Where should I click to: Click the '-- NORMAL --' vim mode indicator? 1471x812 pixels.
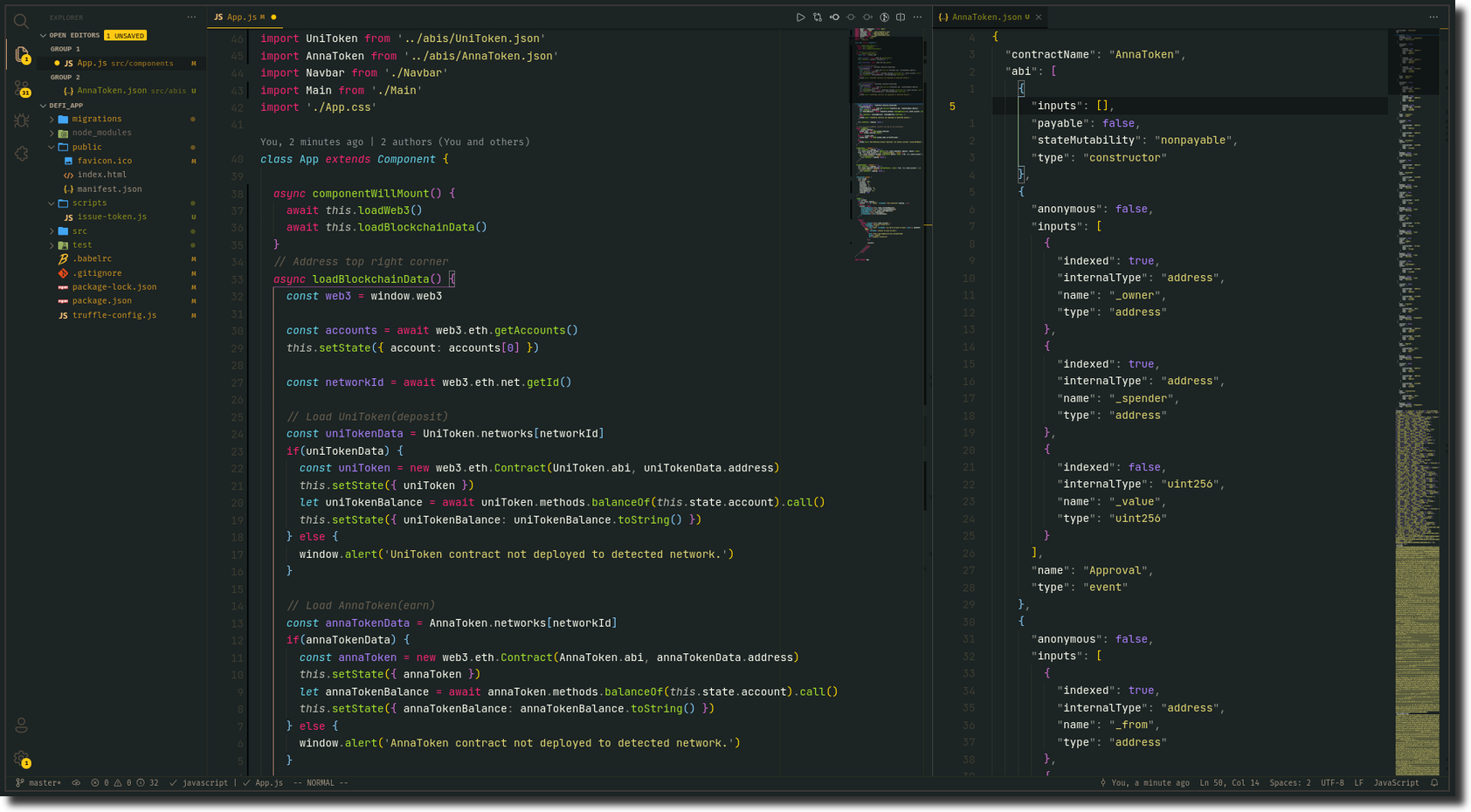coord(321,782)
